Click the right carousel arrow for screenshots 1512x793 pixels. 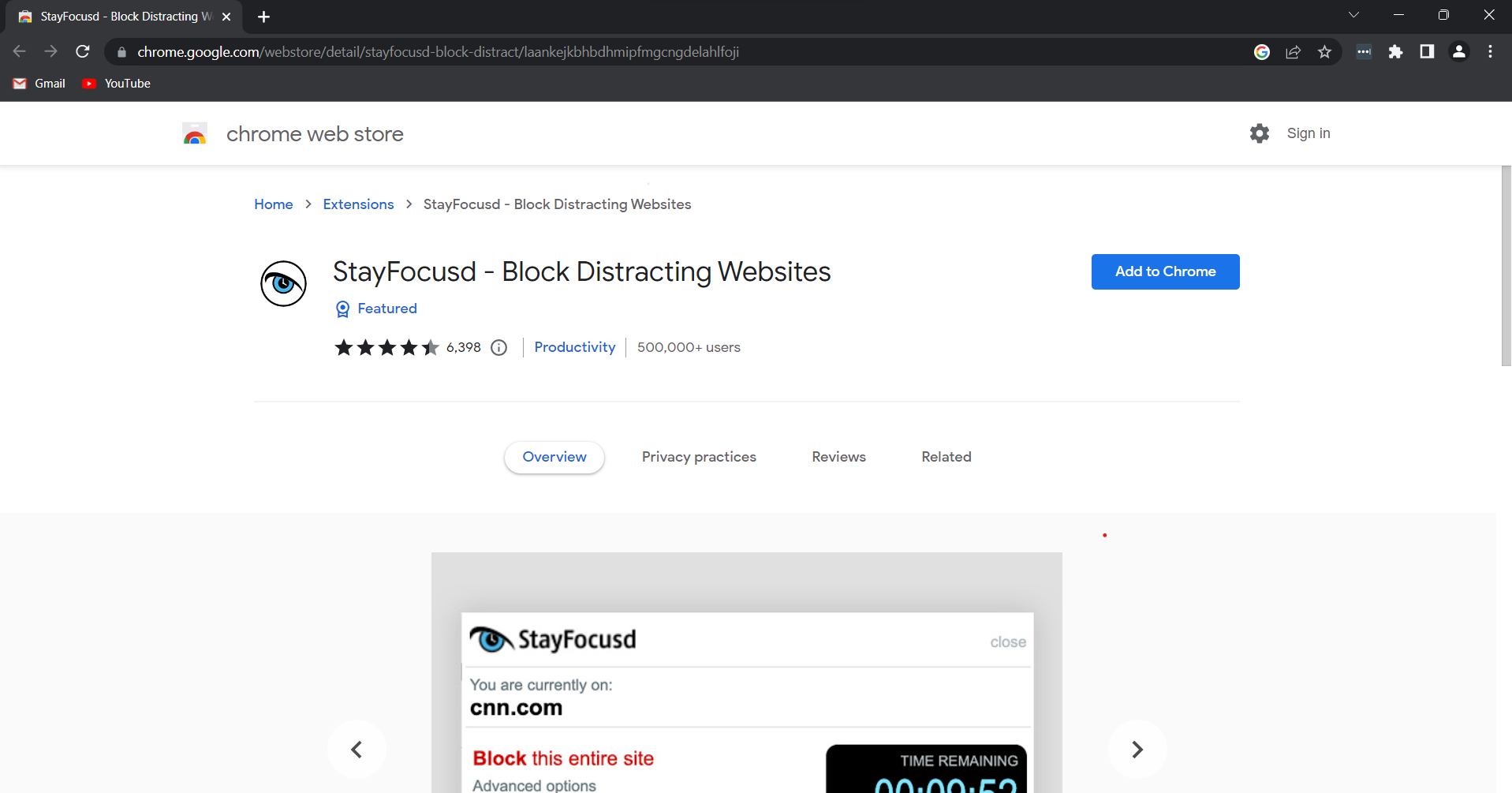pyautogui.click(x=1137, y=749)
